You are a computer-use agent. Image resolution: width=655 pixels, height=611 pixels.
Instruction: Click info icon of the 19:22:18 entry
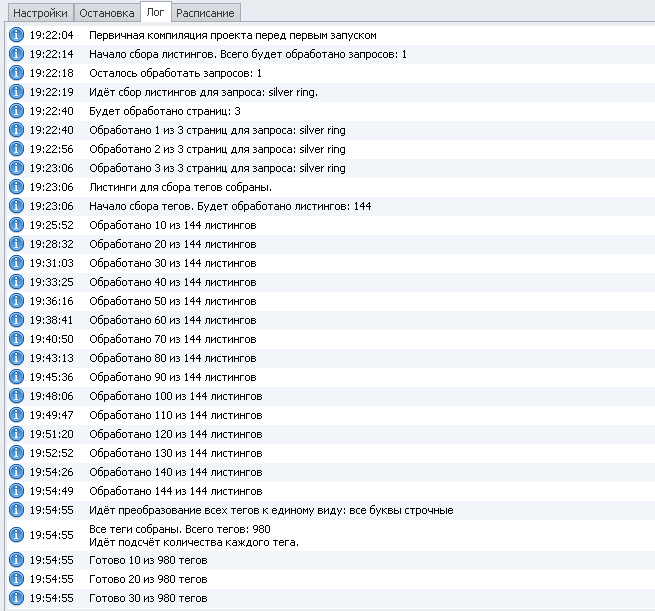(16, 73)
